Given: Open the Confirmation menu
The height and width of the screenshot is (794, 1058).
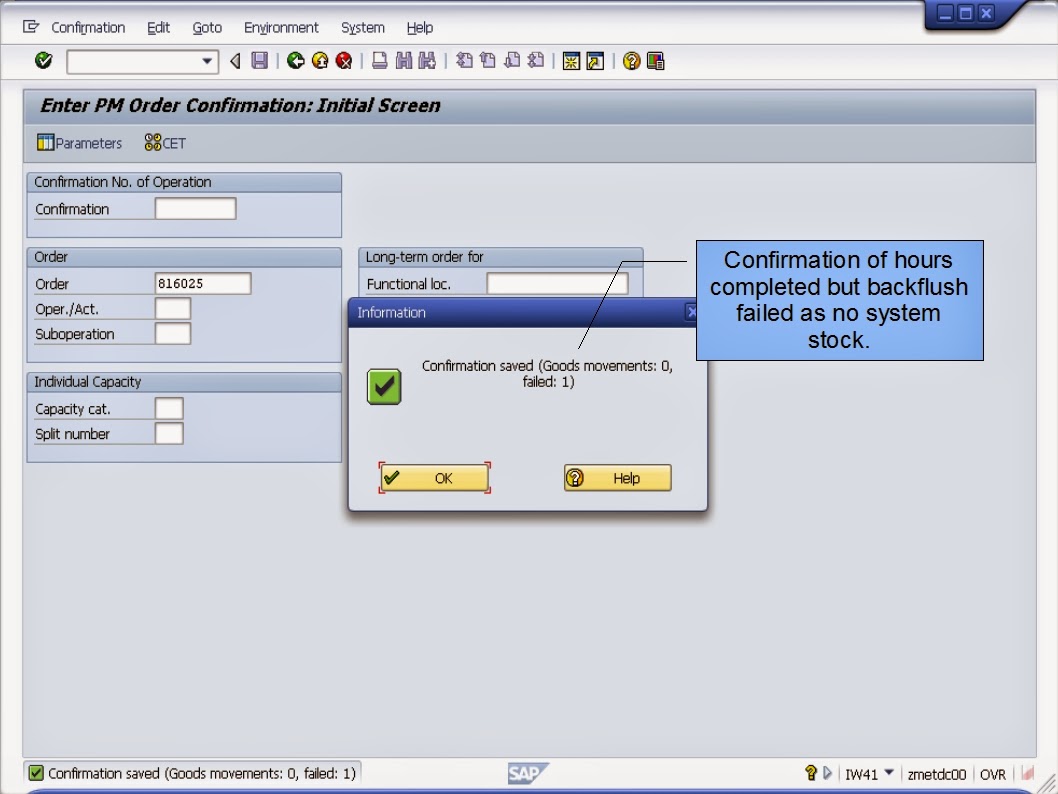Looking at the screenshot, I should pyautogui.click(x=88, y=27).
